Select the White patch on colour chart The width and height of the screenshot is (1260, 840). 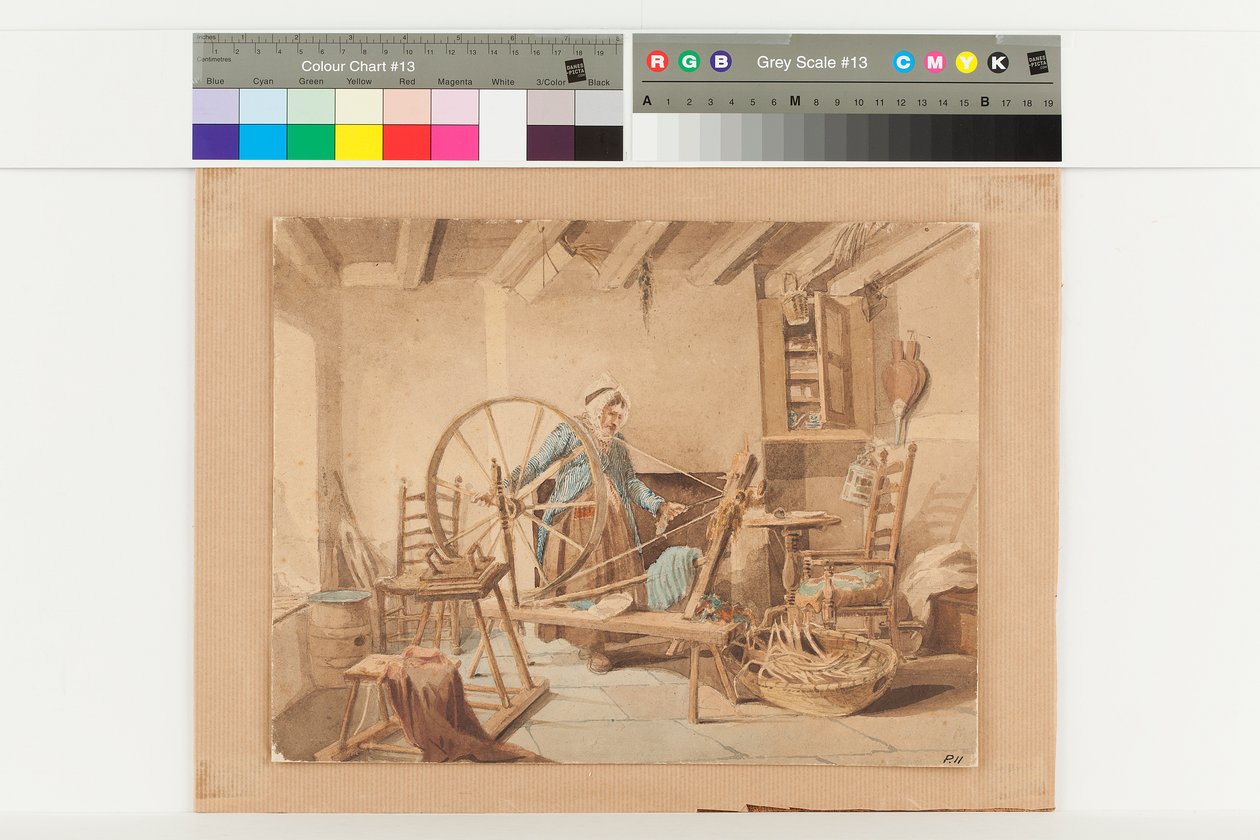point(503,125)
